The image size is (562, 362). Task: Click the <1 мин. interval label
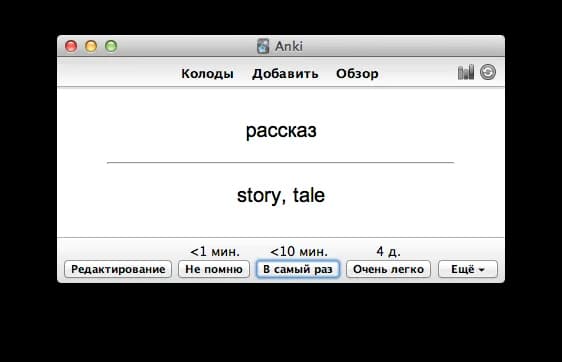click(215, 252)
